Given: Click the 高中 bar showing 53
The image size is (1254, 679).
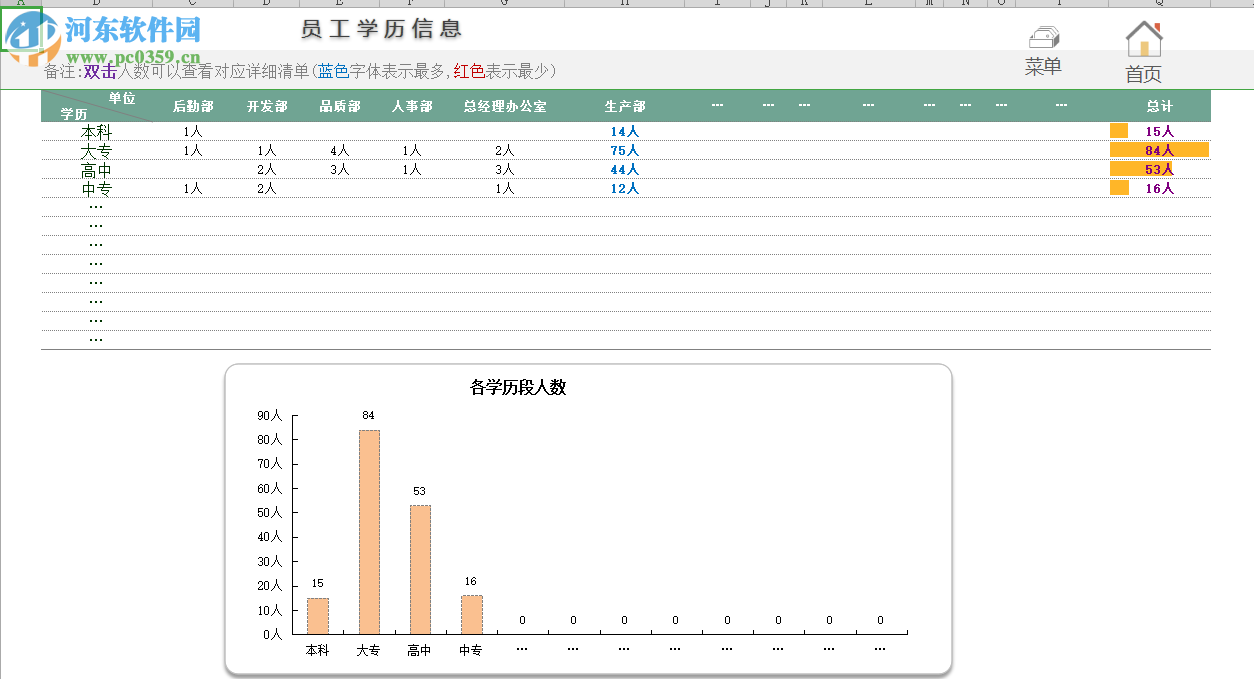Looking at the screenshot, I should click(x=419, y=570).
